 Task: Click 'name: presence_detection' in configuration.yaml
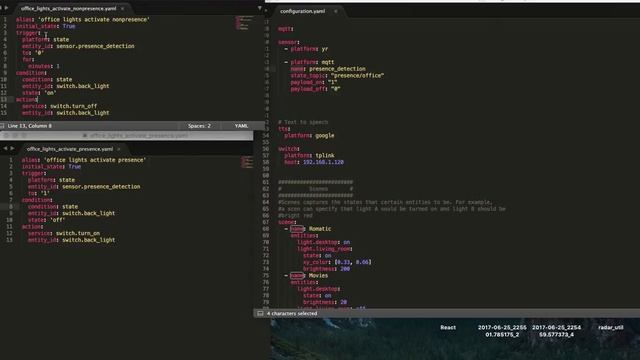click(328, 69)
